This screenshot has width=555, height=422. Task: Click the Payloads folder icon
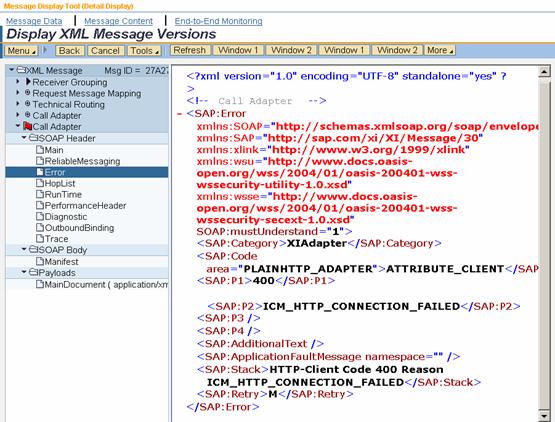(x=33, y=272)
